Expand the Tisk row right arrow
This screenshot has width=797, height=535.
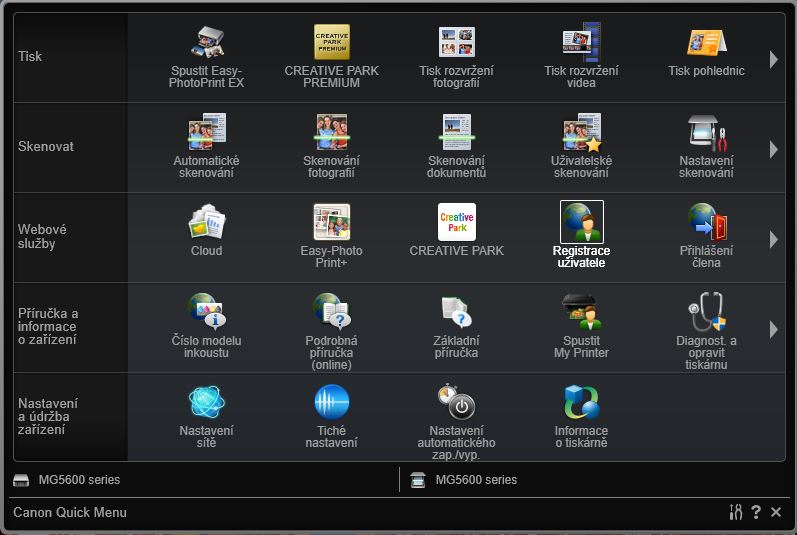point(773,59)
